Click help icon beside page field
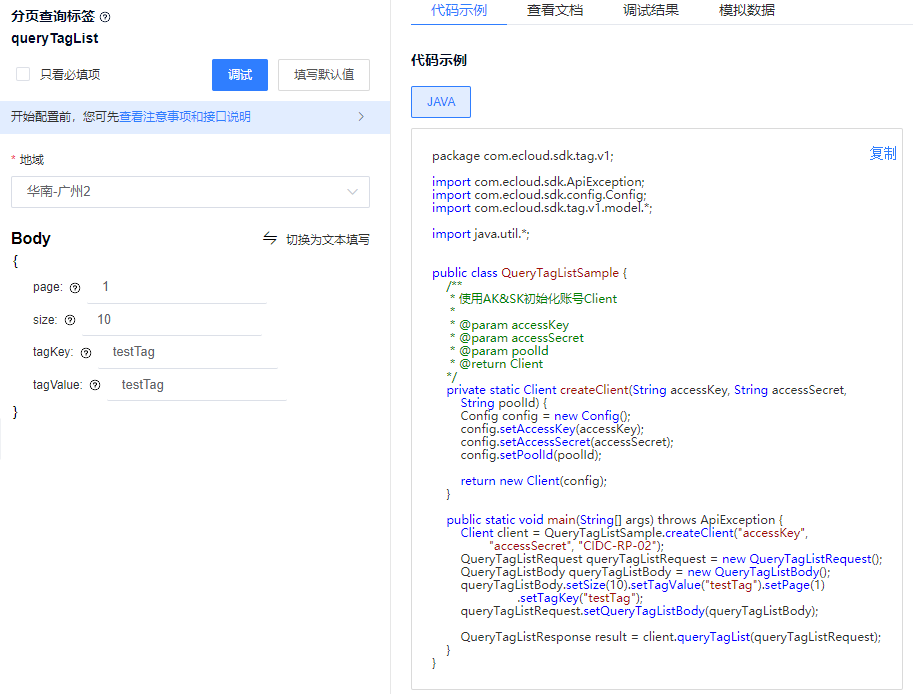The height and width of the screenshot is (694, 913). tap(75, 288)
